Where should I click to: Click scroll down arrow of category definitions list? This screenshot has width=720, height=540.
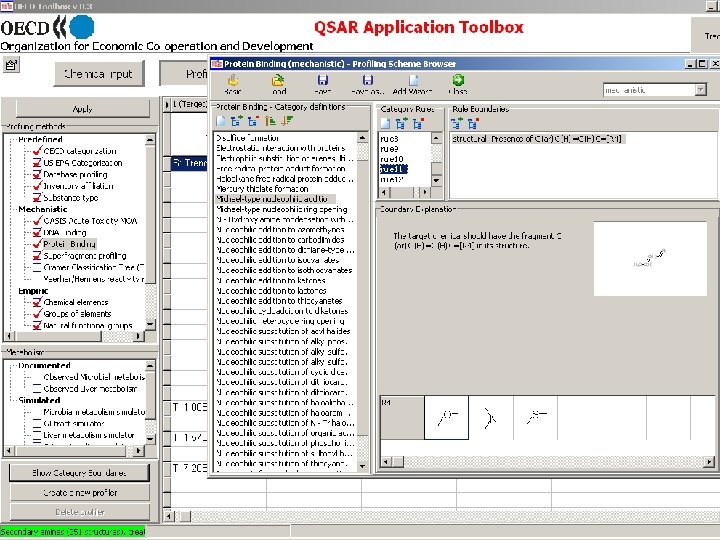[x=363, y=466]
